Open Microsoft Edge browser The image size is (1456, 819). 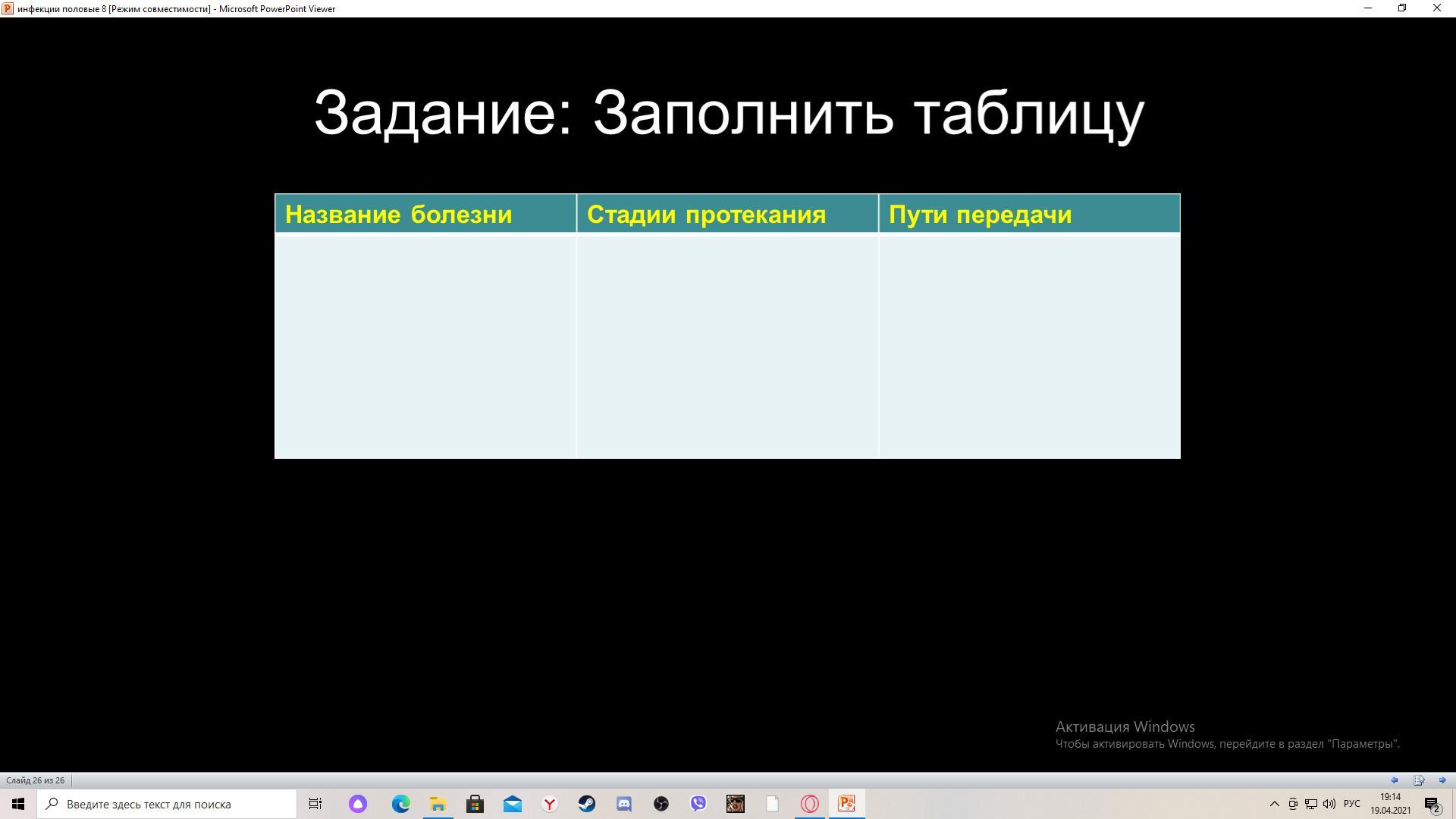pos(400,804)
